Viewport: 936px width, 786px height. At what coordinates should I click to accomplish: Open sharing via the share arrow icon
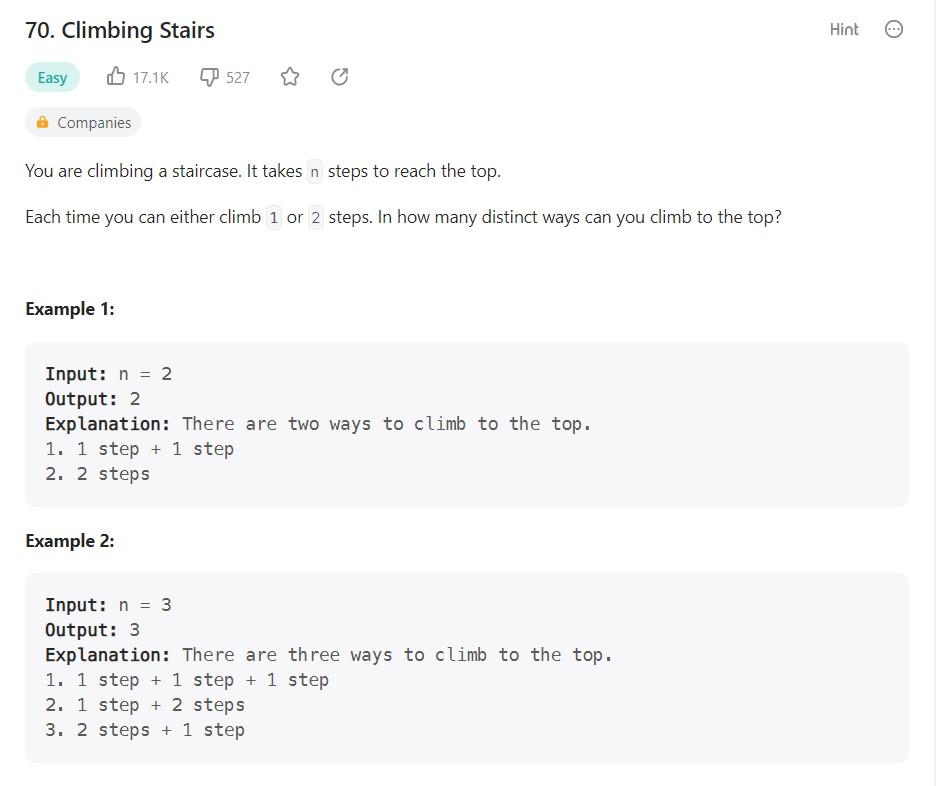tap(339, 76)
